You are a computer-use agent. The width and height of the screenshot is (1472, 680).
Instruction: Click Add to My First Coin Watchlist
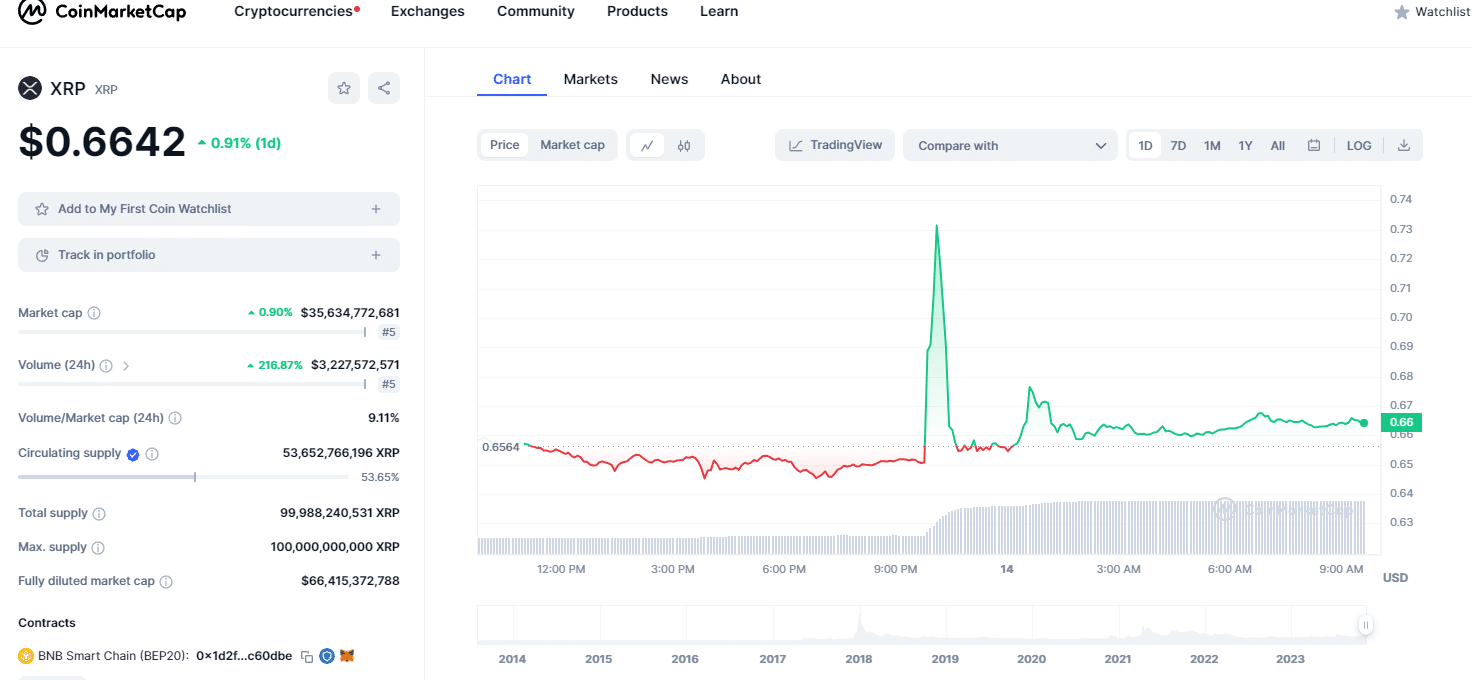209,209
